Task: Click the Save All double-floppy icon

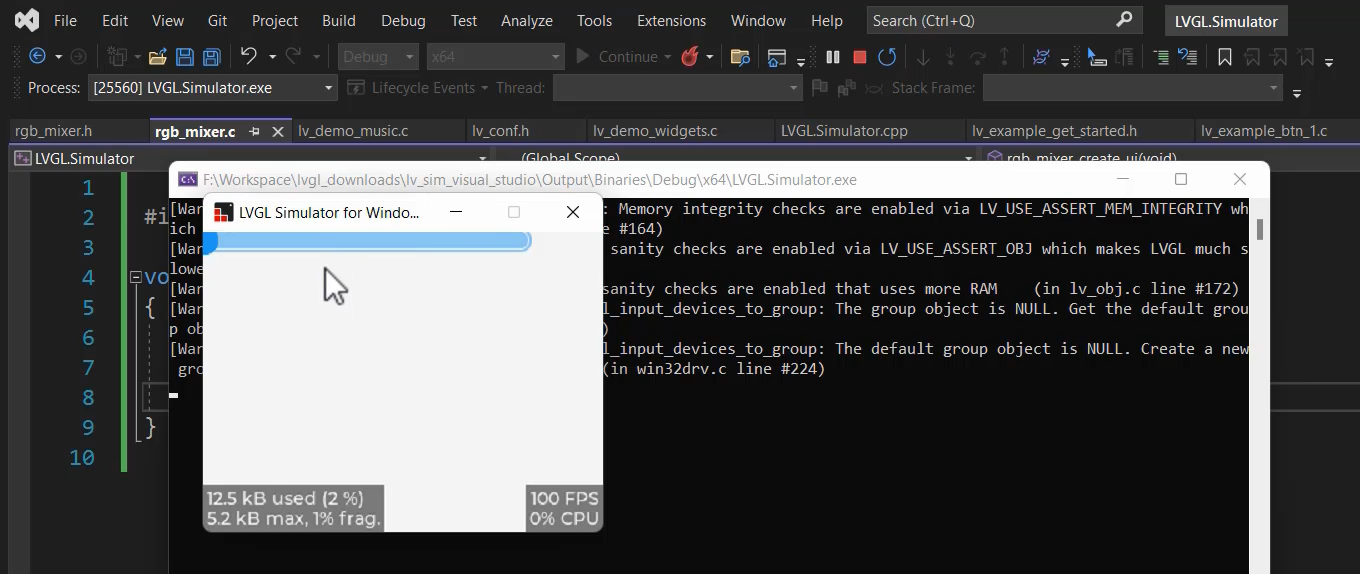Action: [211, 57]
